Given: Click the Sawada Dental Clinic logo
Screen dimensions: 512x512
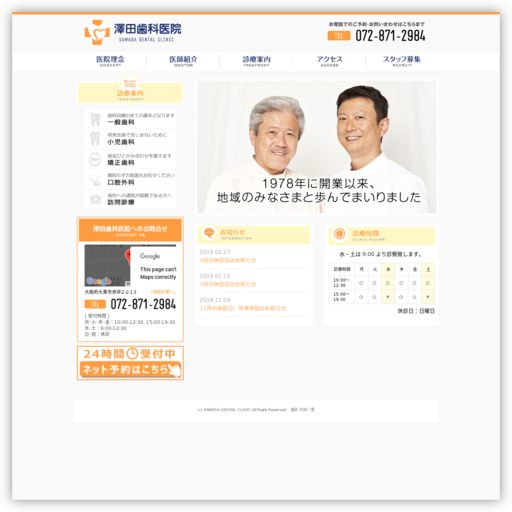Looking at the screenshot, I should pyautogui.click(x=133, y=32).
